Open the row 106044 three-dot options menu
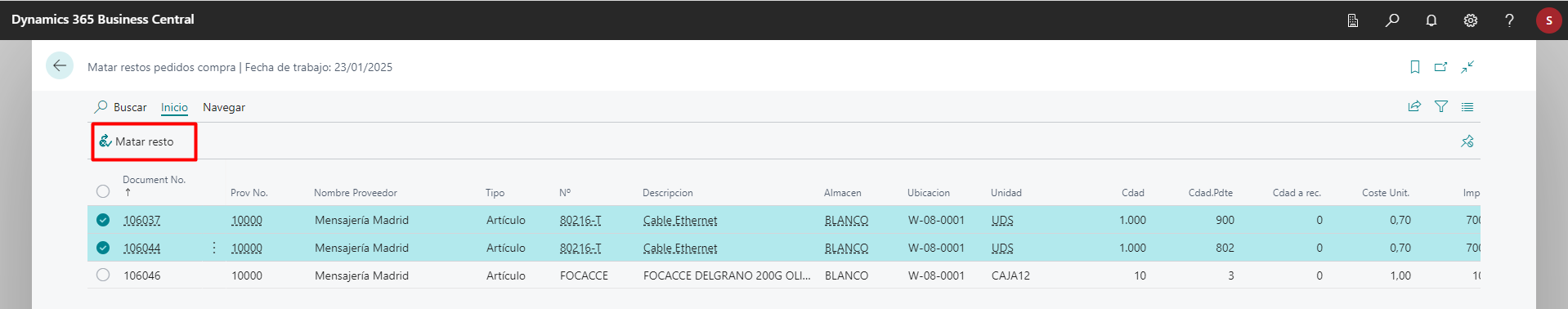Screen dimensions: 1568x309 [x=214, y=248]
